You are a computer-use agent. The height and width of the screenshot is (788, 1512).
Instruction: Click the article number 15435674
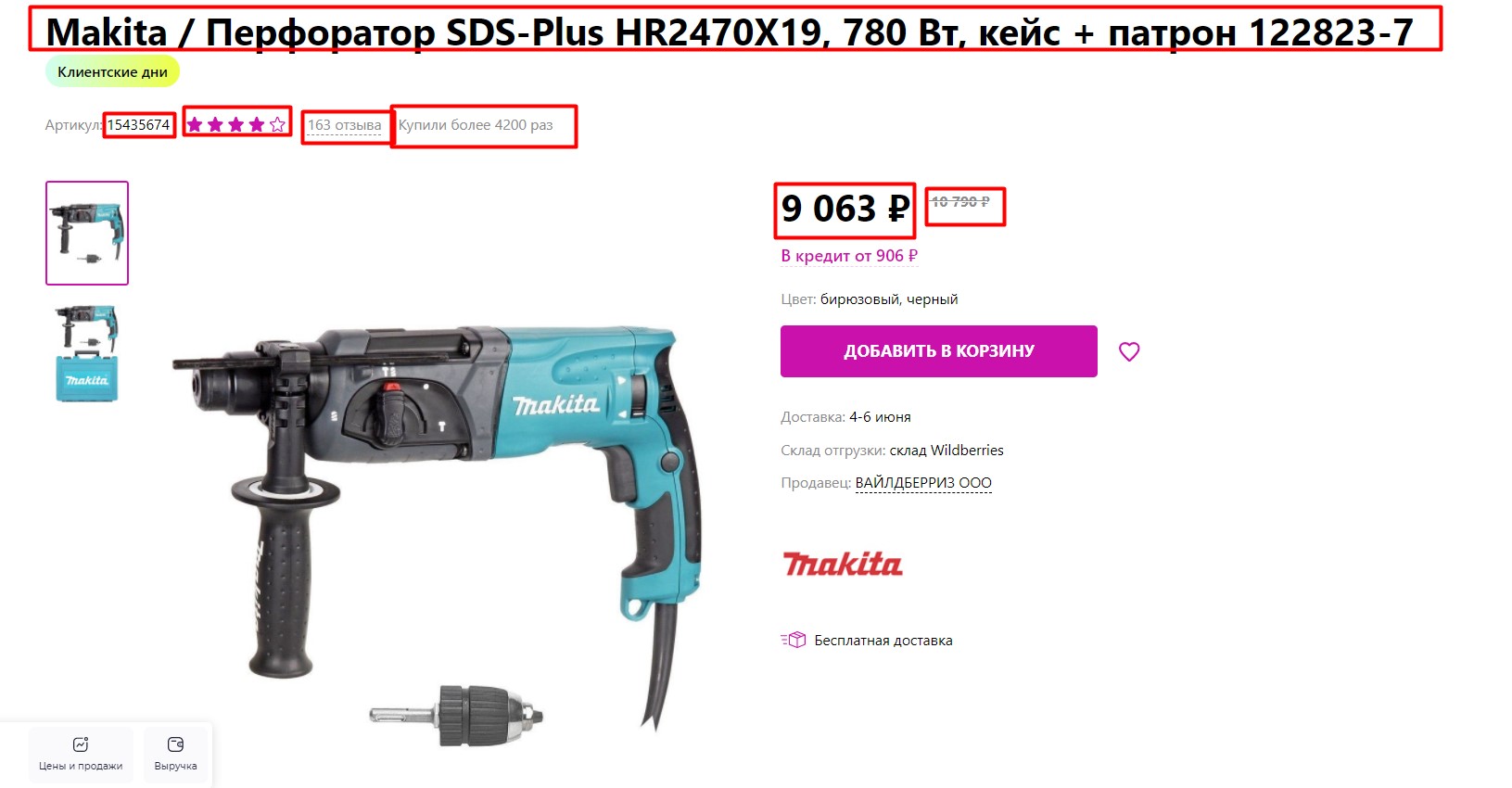(x=139, y=125)
